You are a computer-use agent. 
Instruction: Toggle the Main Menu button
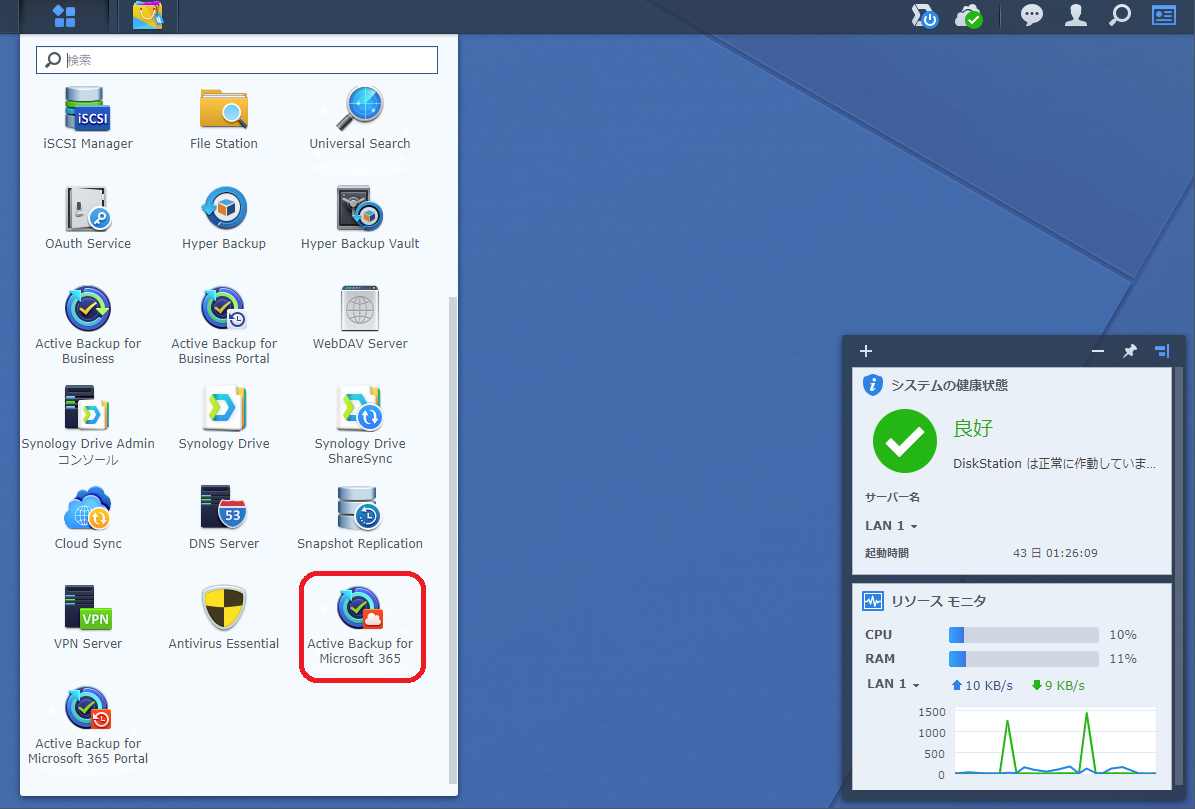[65, 16]
